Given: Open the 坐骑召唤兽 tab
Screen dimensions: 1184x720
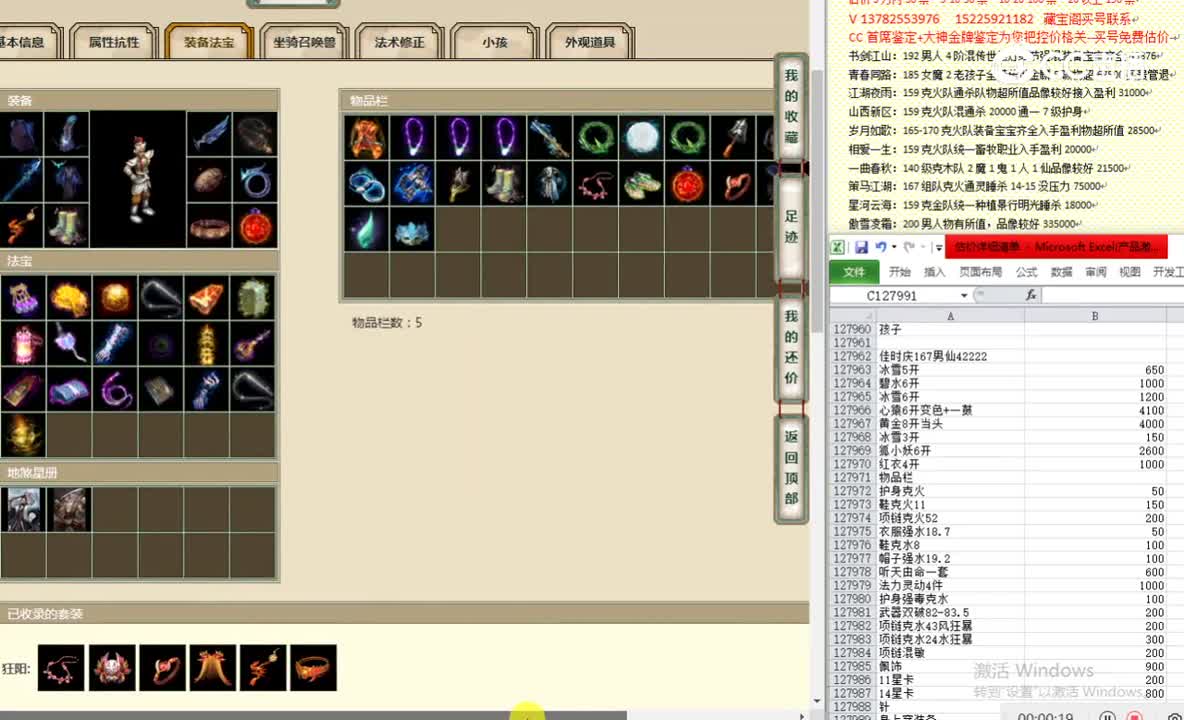Looking at the screenshot, I should coord(304,42).
